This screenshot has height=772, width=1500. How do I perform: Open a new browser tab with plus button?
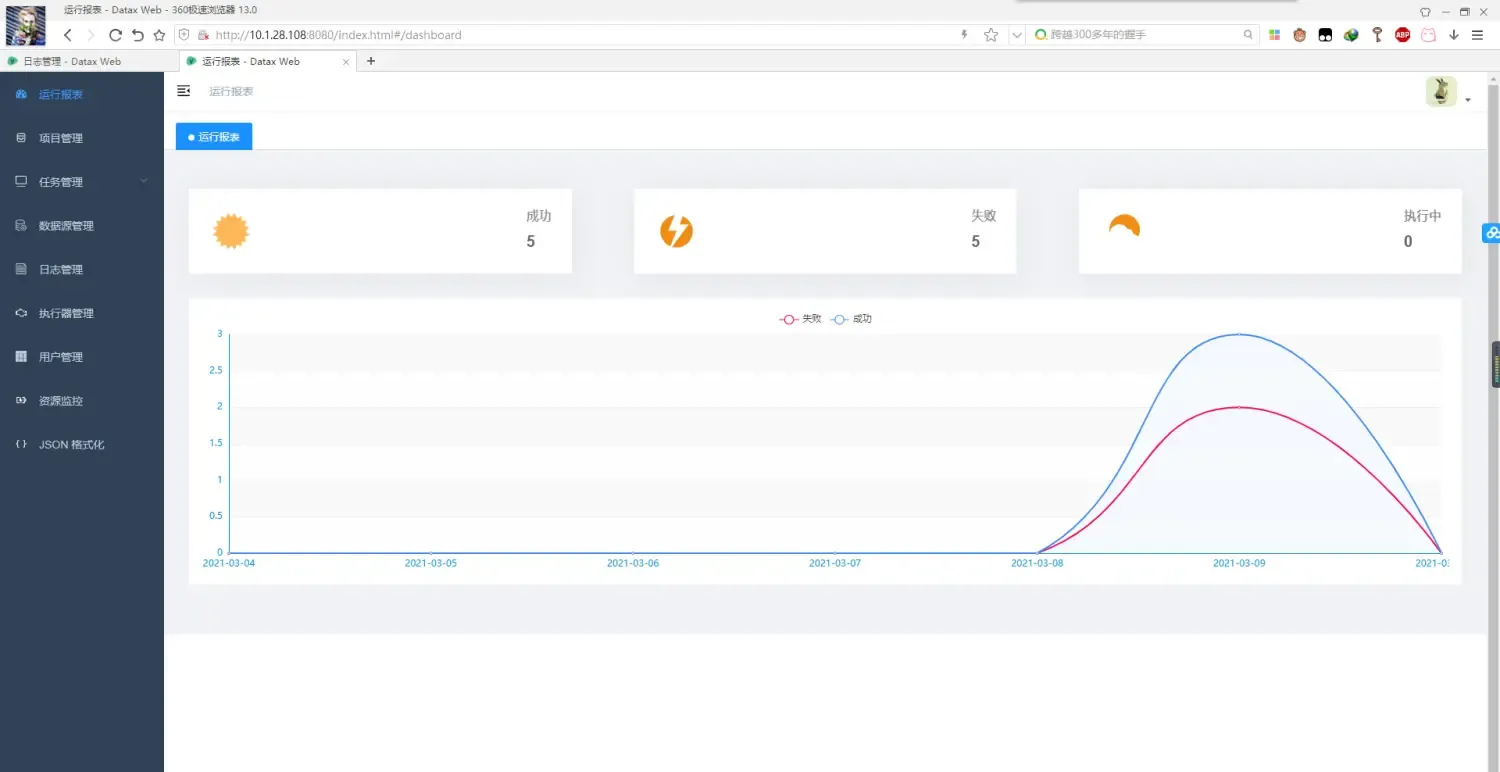tap(370, 60)
